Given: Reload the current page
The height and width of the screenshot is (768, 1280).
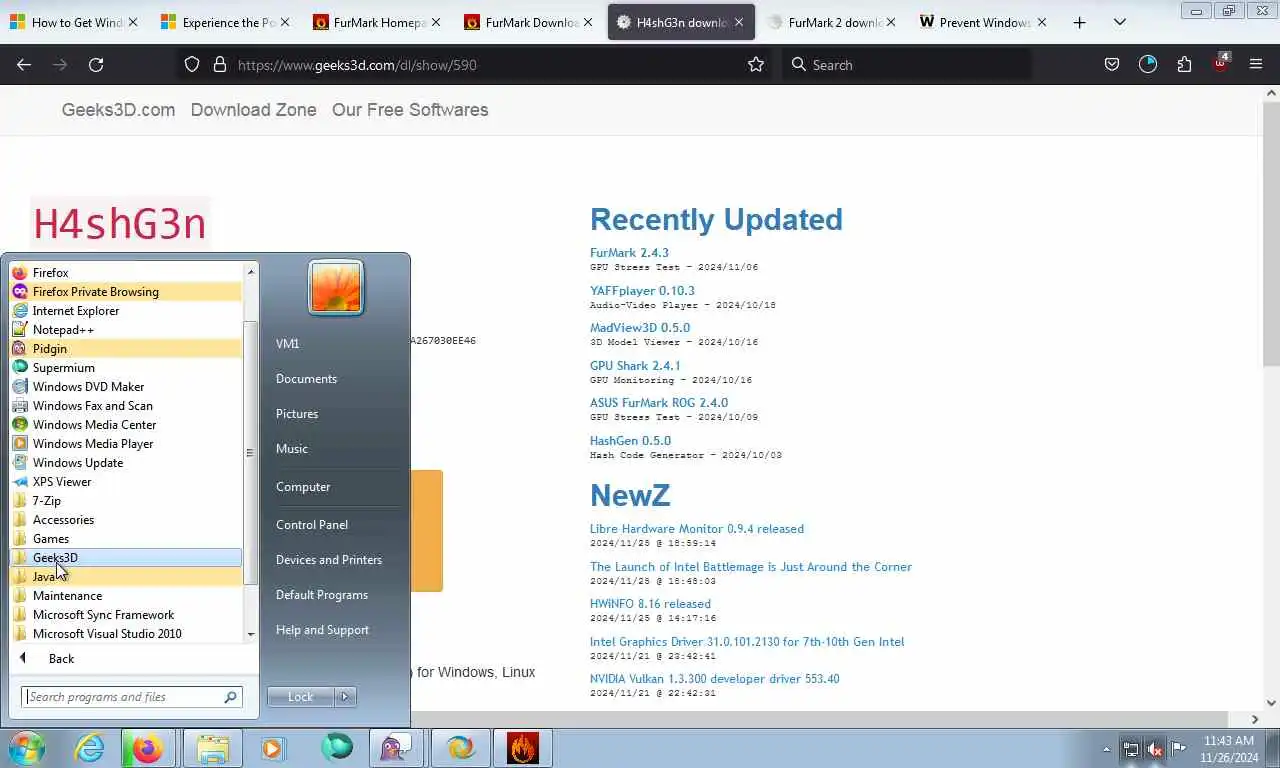Looking at the screenshot, I should 96,64.
